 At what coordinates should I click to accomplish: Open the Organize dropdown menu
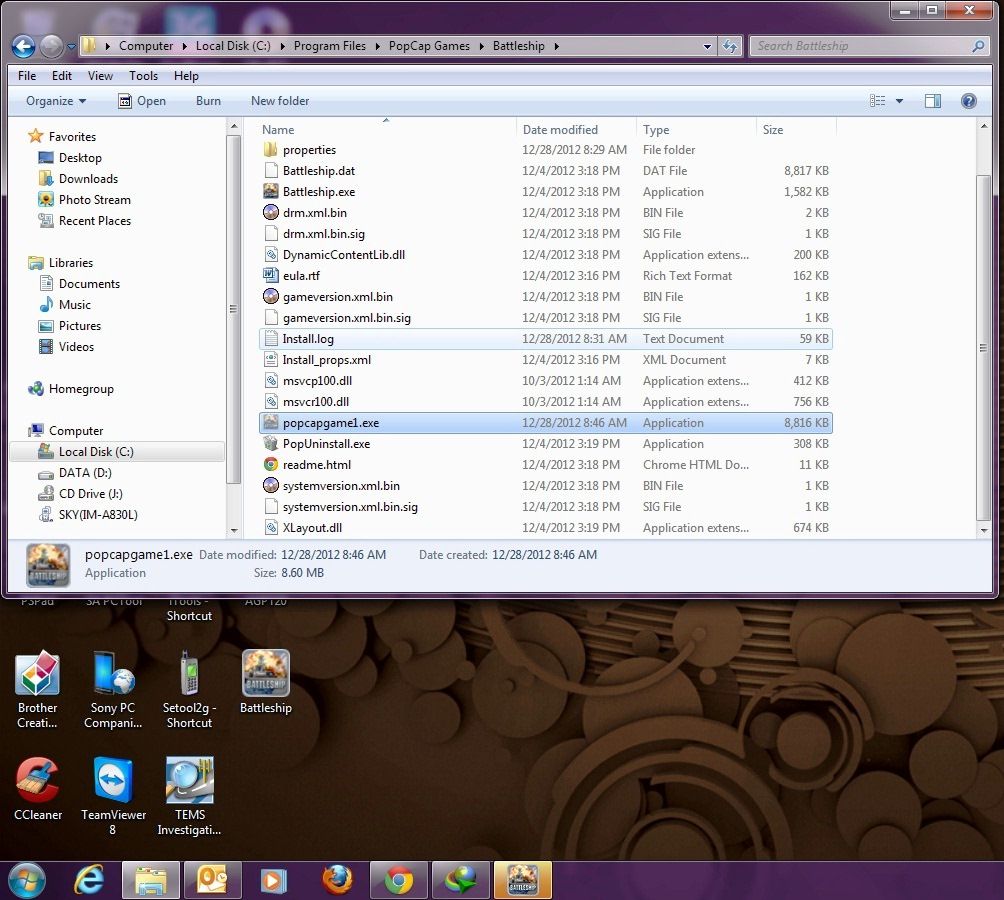pos(56,100)
